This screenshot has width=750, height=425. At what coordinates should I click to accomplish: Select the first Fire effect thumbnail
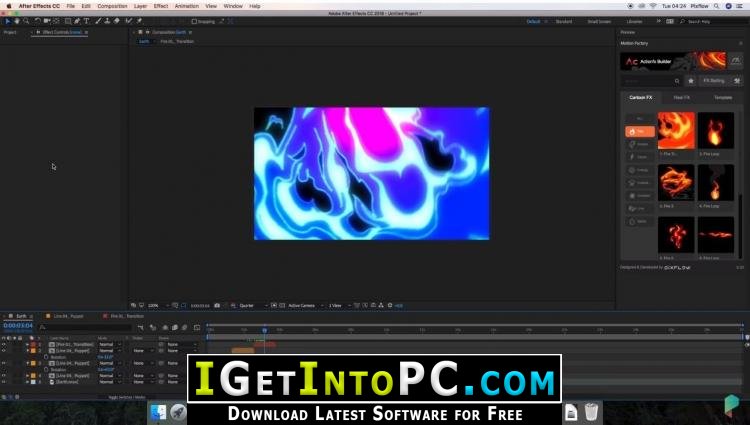[x=676, y=131]
